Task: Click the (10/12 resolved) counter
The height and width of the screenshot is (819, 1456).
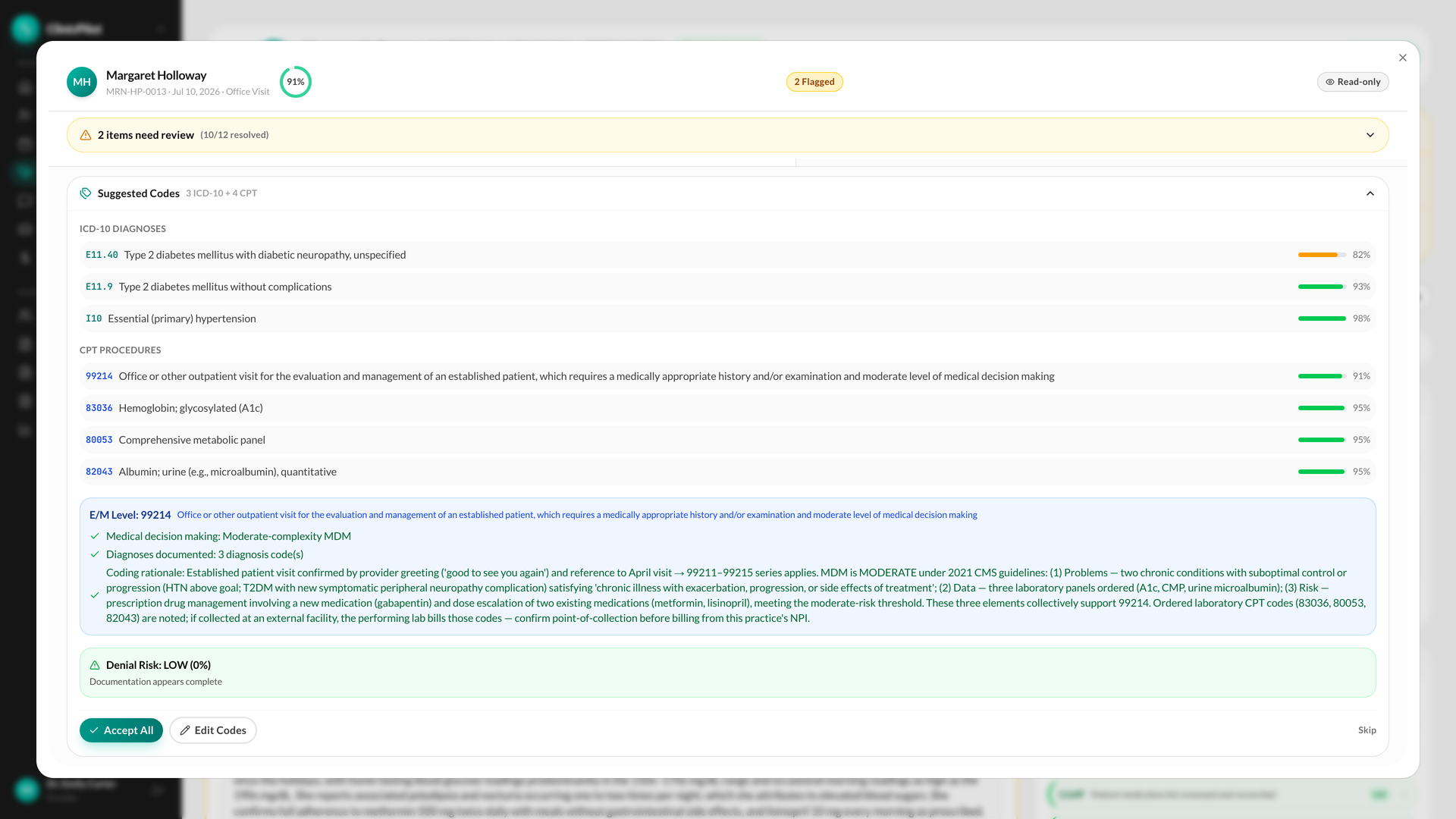Action: pos(234,135)
